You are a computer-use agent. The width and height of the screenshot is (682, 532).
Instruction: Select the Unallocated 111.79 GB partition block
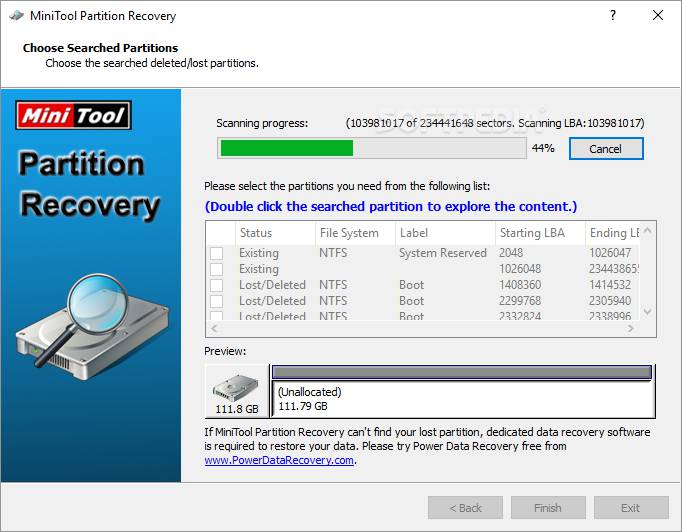point(463,399)
